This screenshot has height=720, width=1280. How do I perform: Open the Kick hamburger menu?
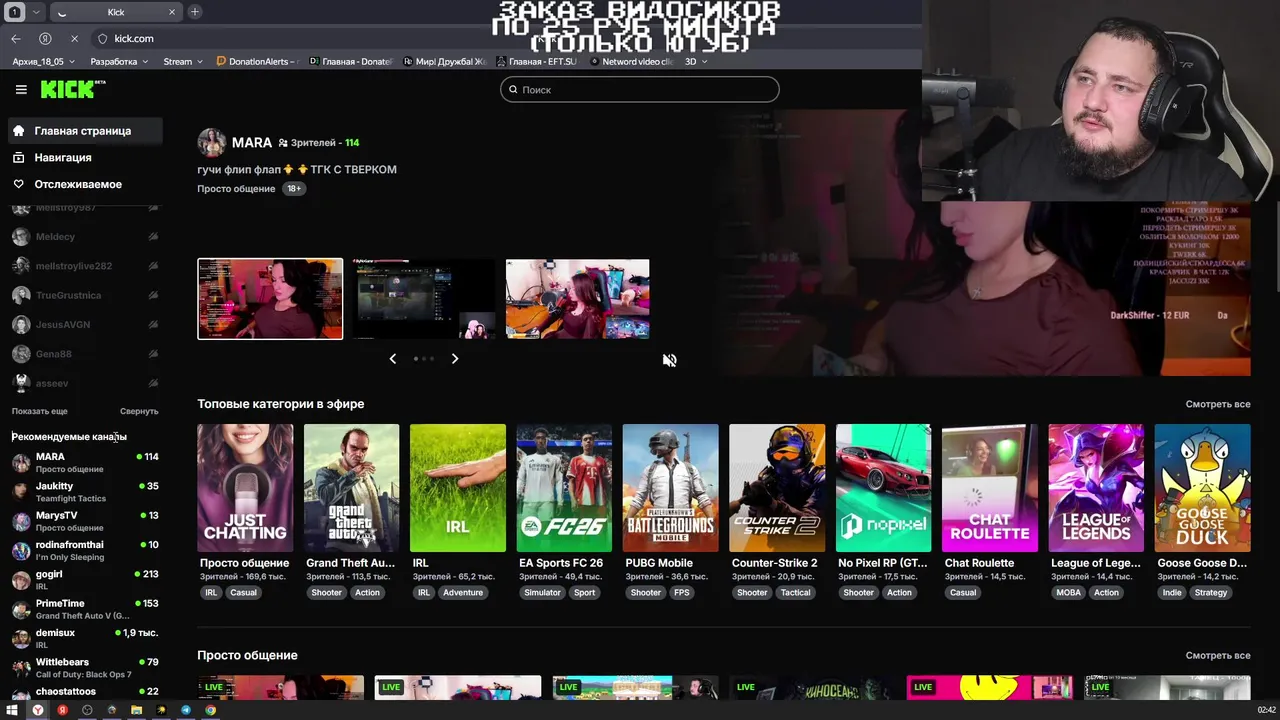(x=21, y=89)
